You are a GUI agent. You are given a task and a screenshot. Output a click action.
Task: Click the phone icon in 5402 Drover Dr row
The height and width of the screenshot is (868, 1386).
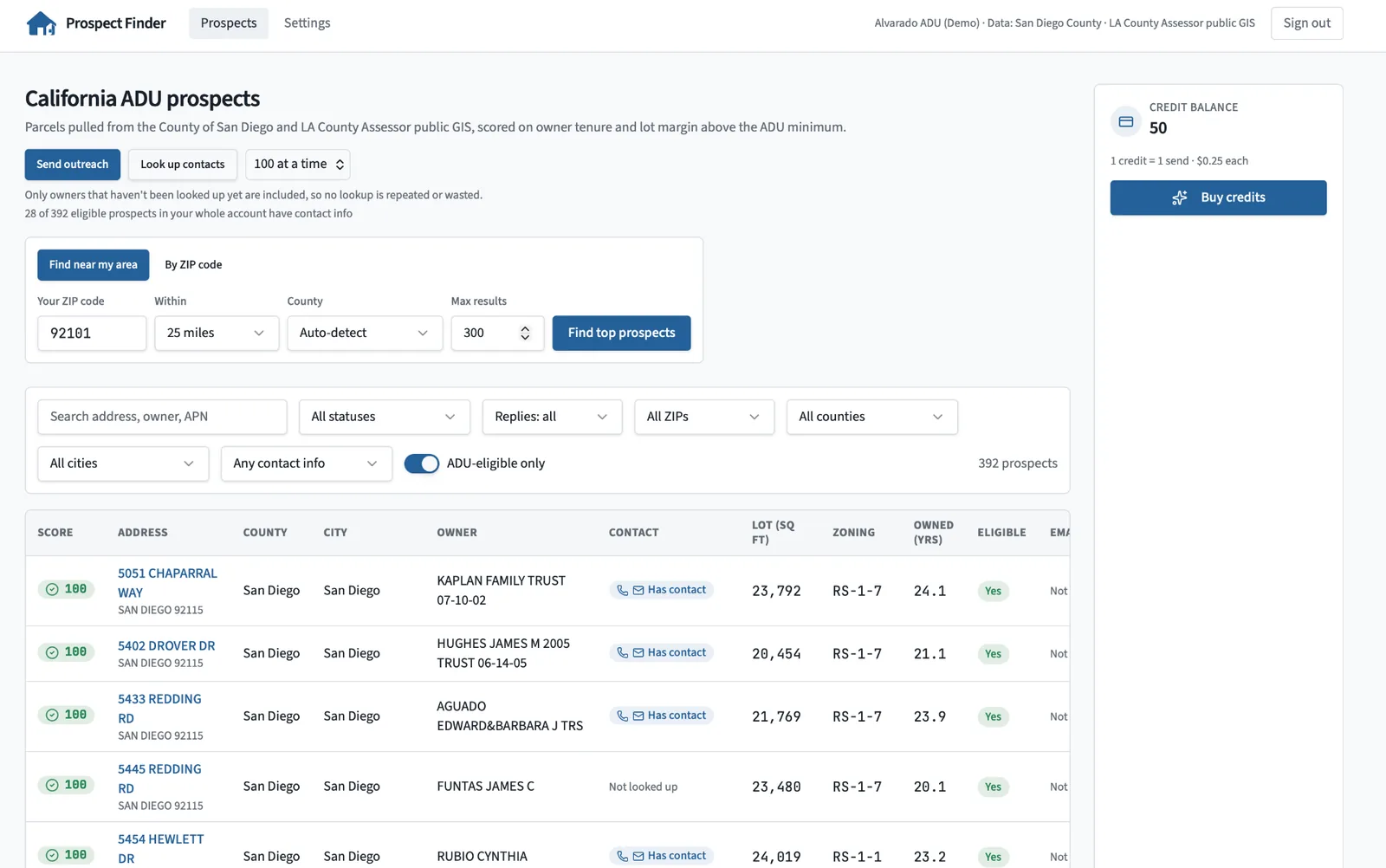(622, 653)
